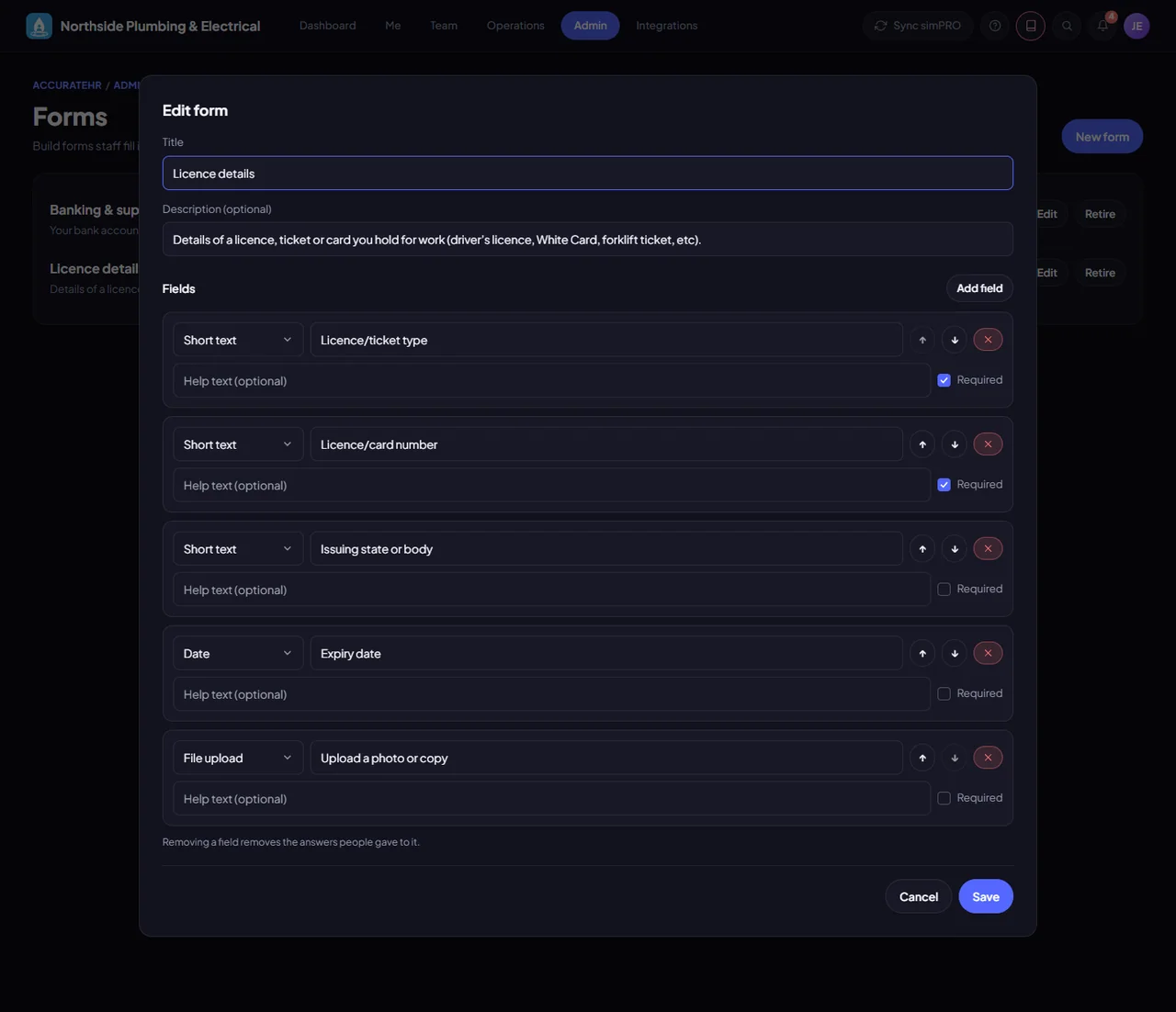Move Expiry date field up
Viewport: 1176px width, 1012px height.
(922, 654)
